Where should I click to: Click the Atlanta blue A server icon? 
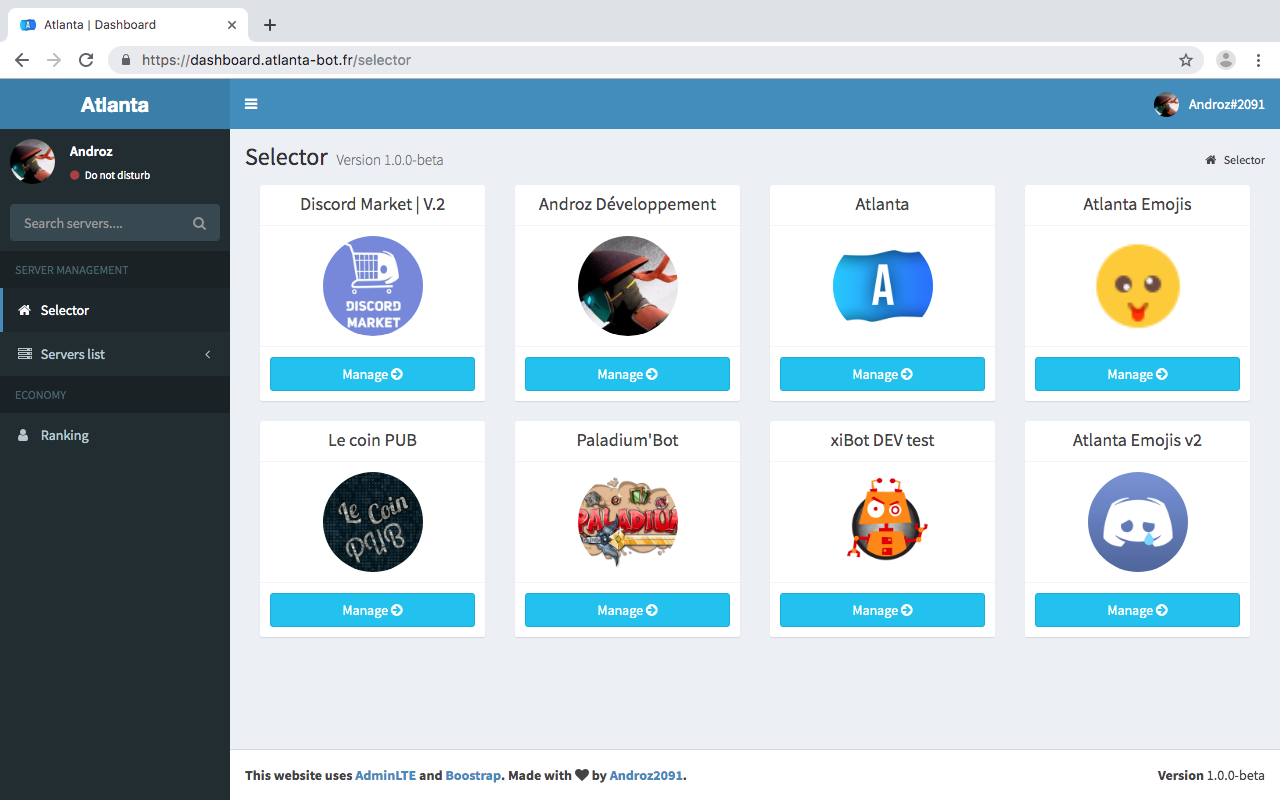tap(882, 286)
